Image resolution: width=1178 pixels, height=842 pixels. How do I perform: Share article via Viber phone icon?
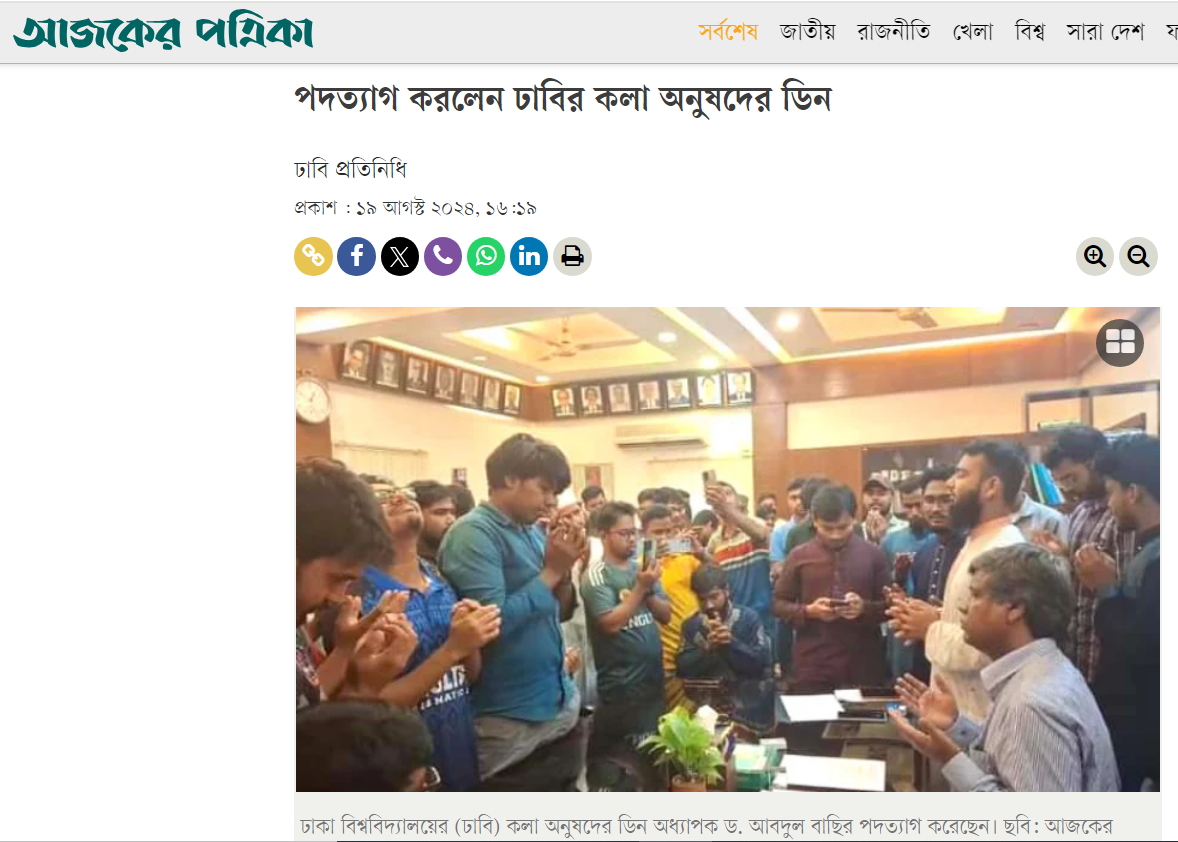[x=443, y=257]
